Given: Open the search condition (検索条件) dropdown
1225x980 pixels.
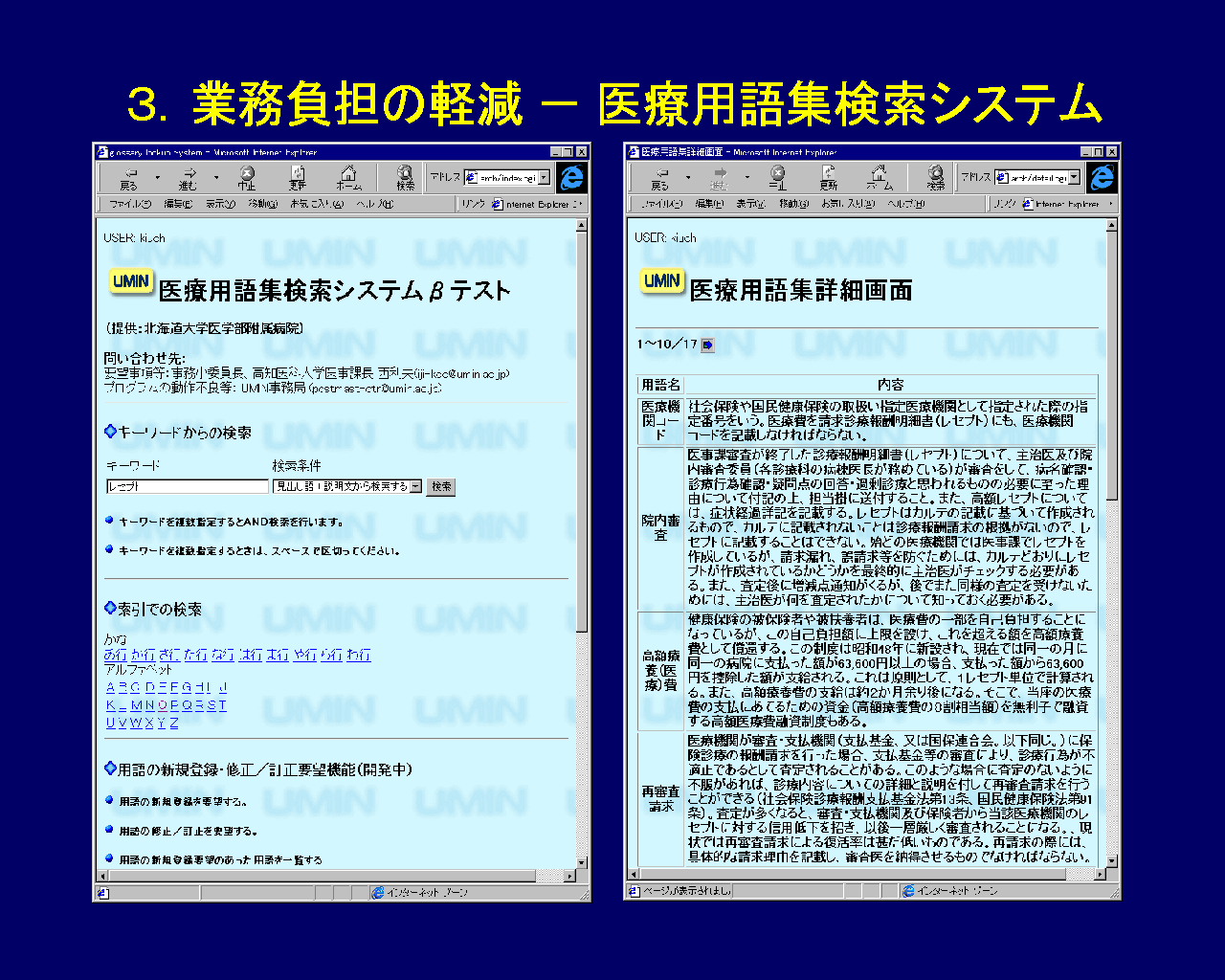Looking at the screenshot, I should click(415, 486).
